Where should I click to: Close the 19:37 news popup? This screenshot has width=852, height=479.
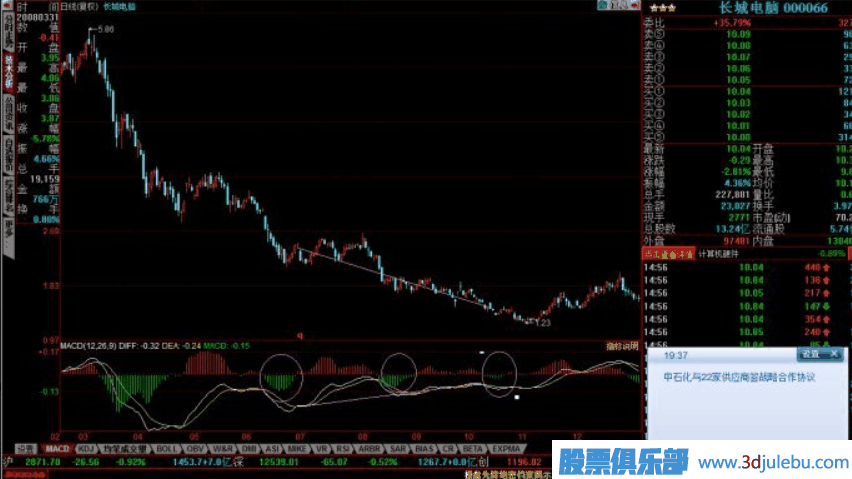coord(835,354)
